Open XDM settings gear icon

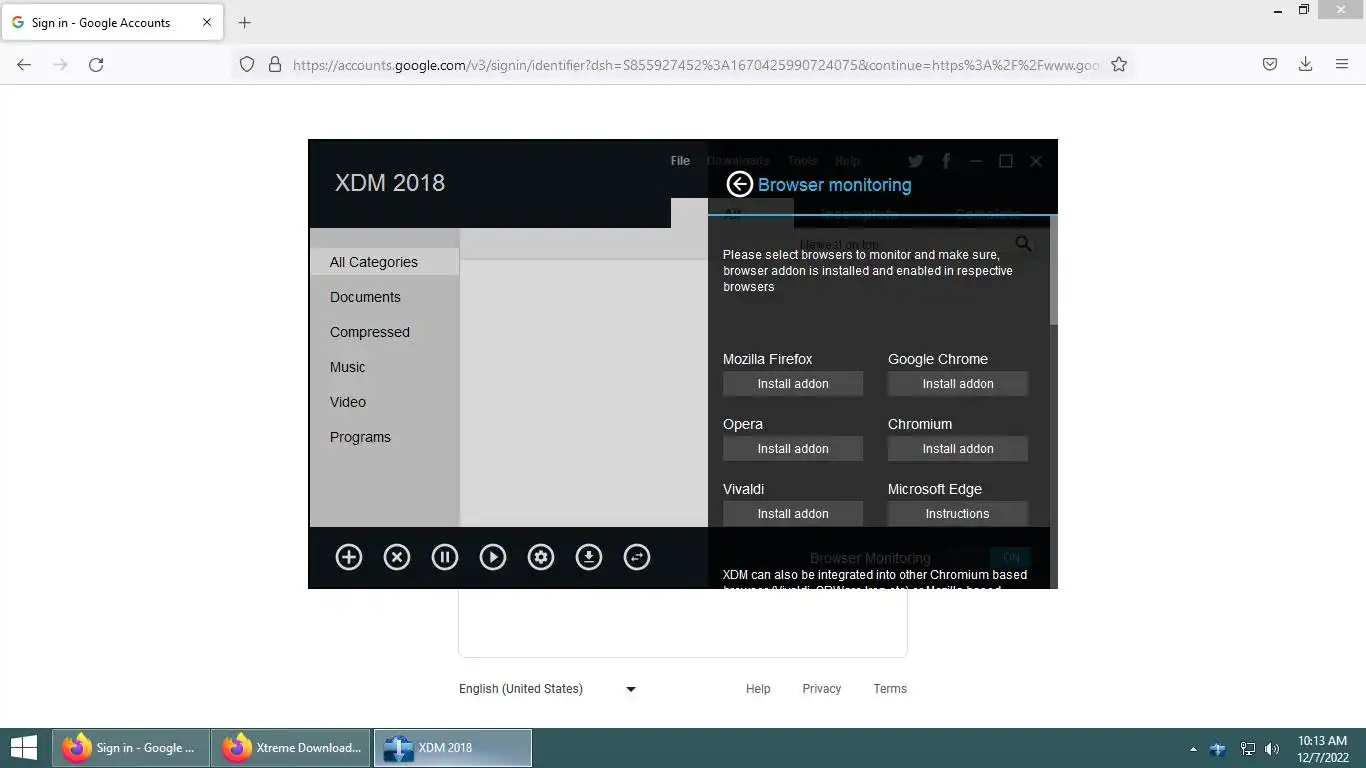pos(541,557)
